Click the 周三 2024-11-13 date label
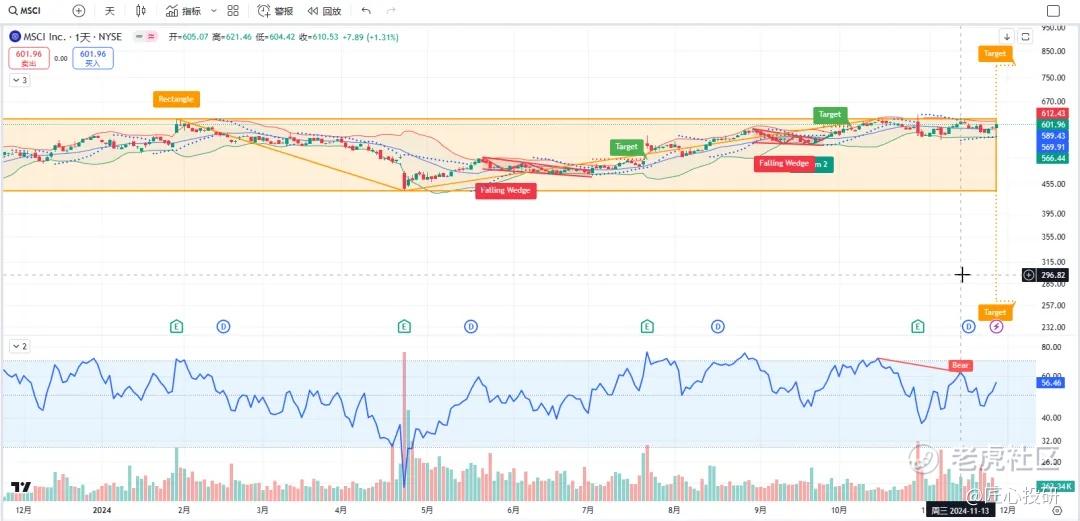Screen dimensions: 1080x521 pyautogui.click(x=959, y=511)
